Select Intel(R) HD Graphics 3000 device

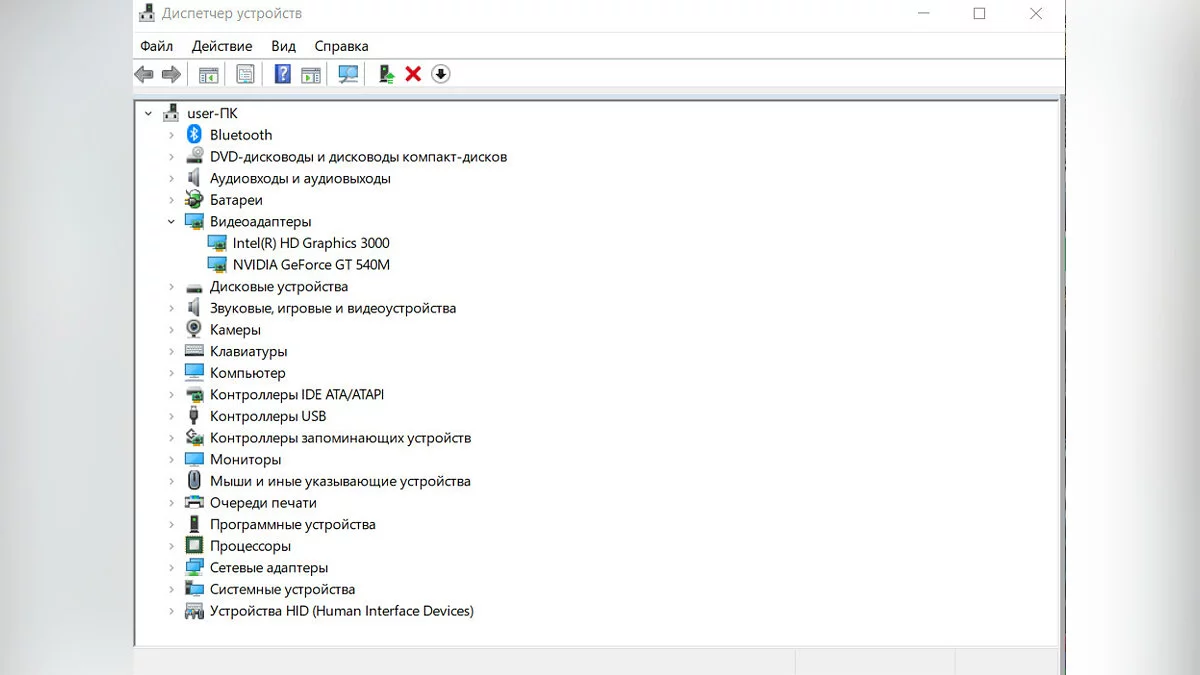pos(311,243)
